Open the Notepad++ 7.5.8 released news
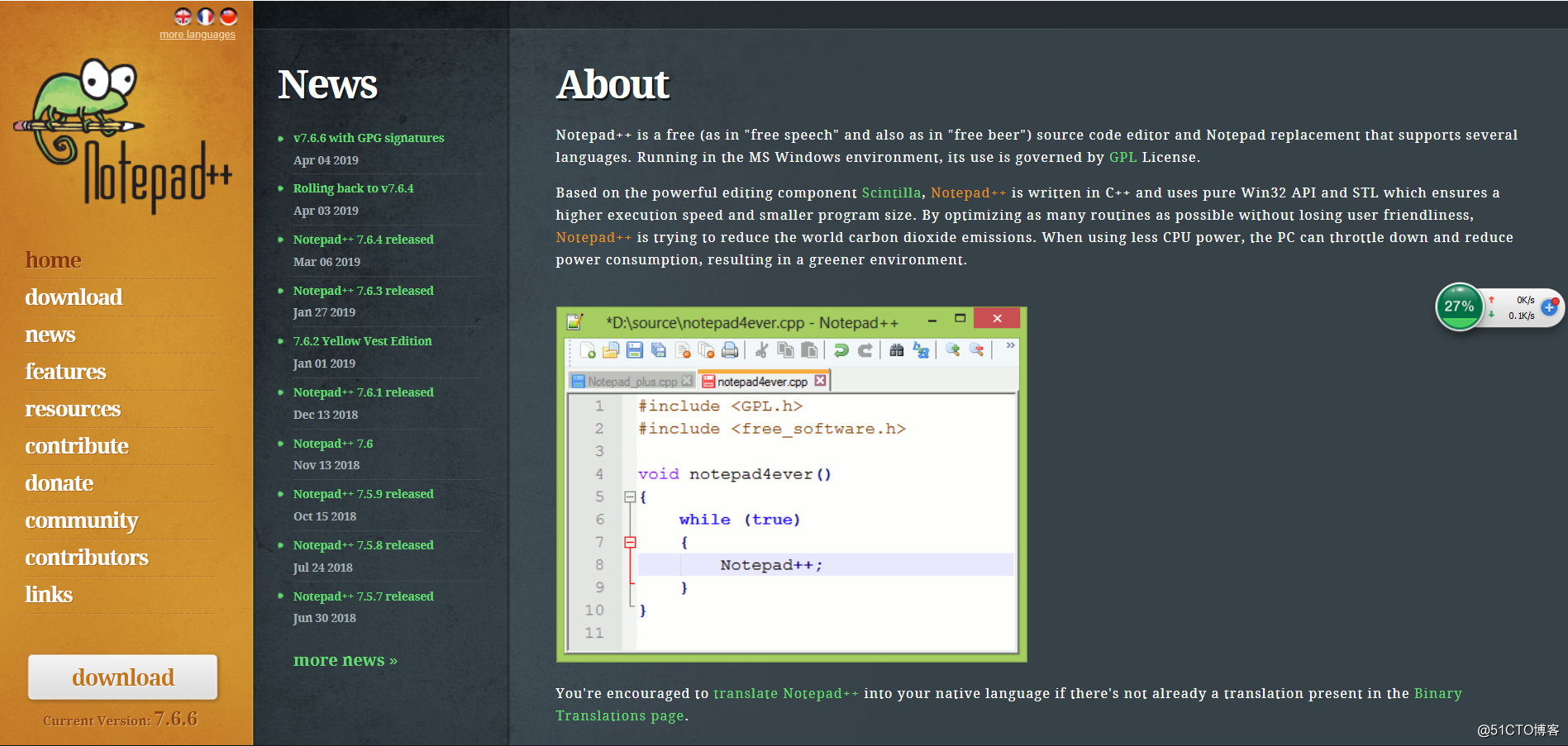 364,545
